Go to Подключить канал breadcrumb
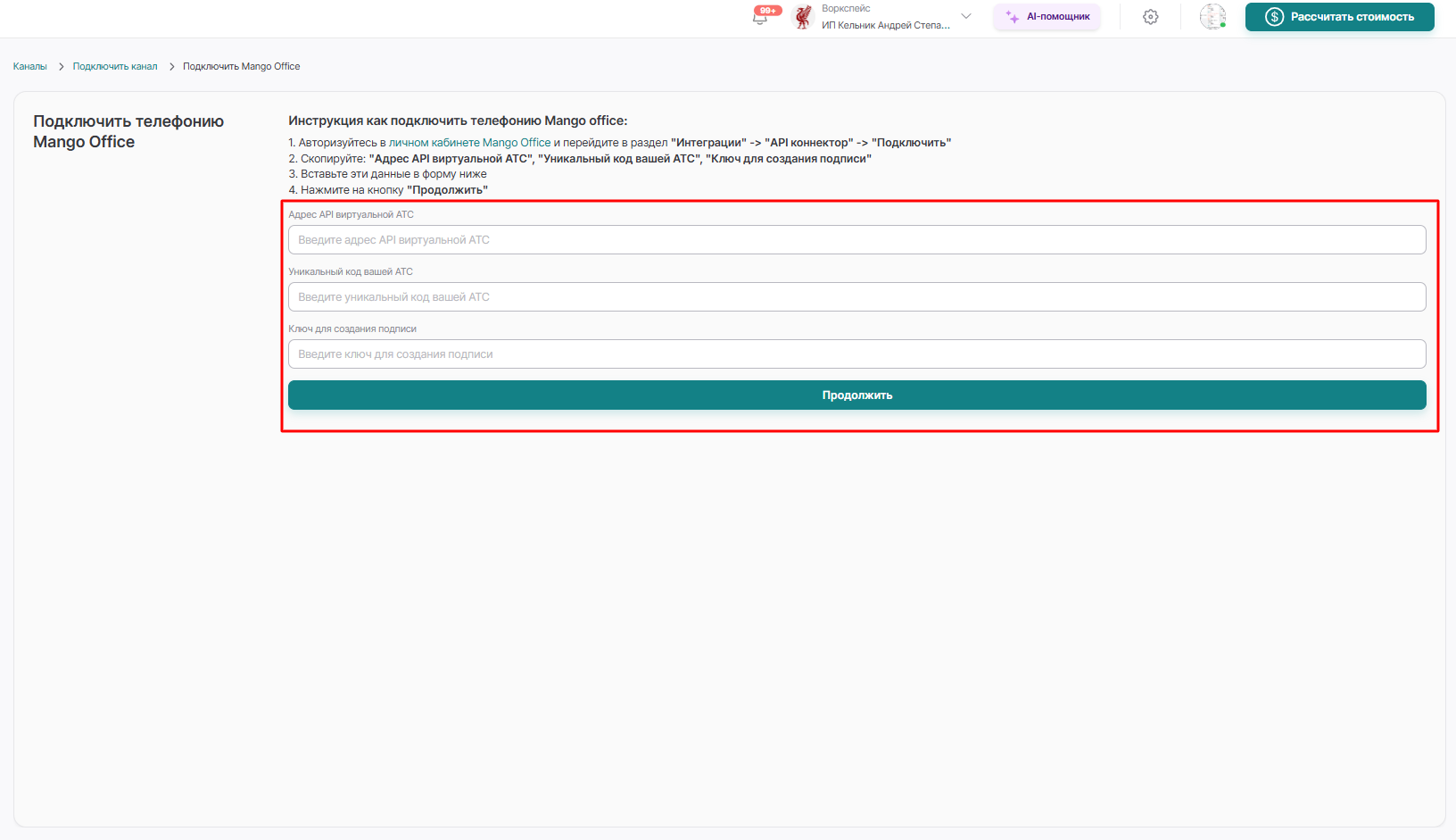 pos(115,67)
